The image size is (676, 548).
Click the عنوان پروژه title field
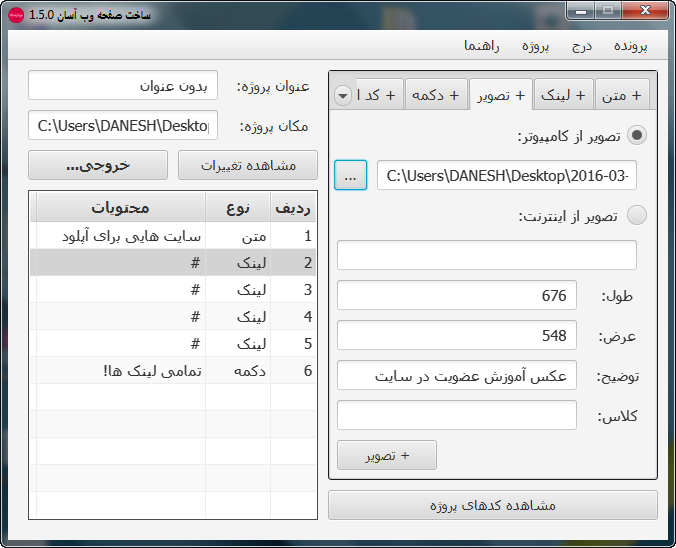(123, 85)
